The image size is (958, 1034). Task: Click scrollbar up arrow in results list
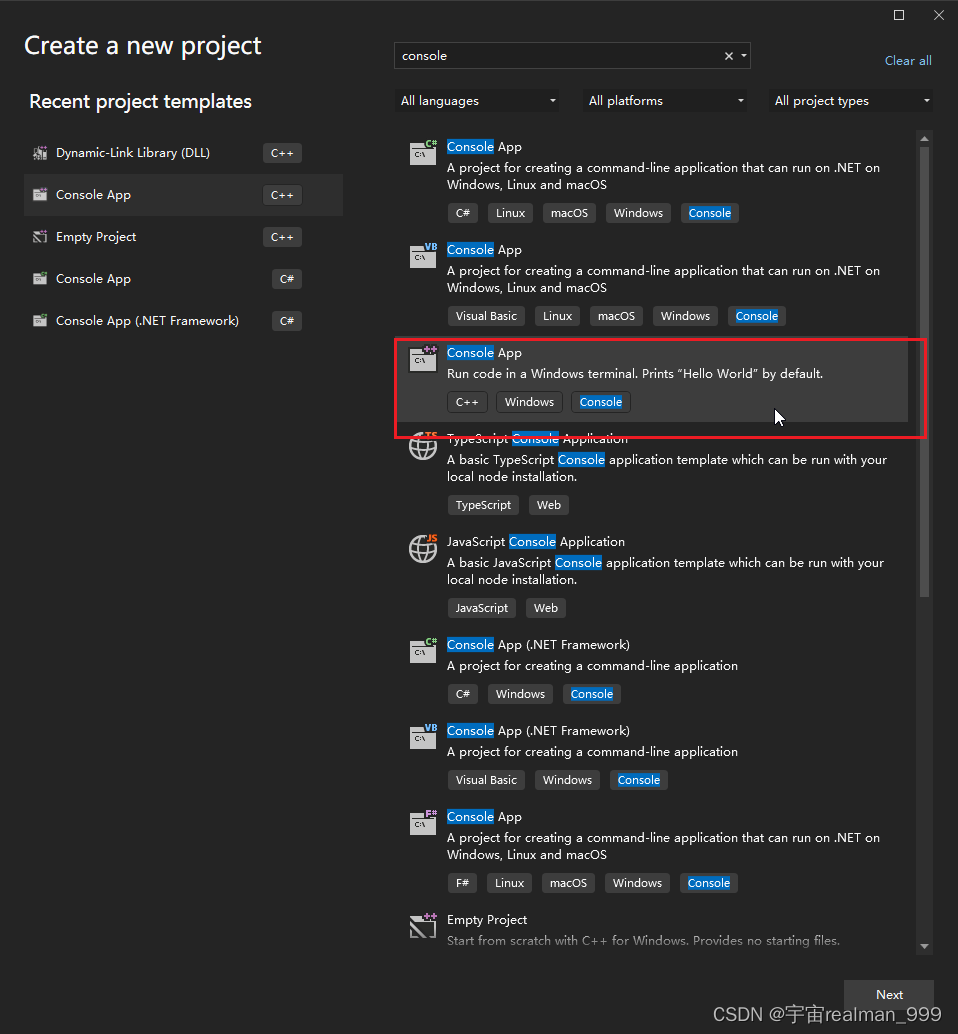pos(924,138)
